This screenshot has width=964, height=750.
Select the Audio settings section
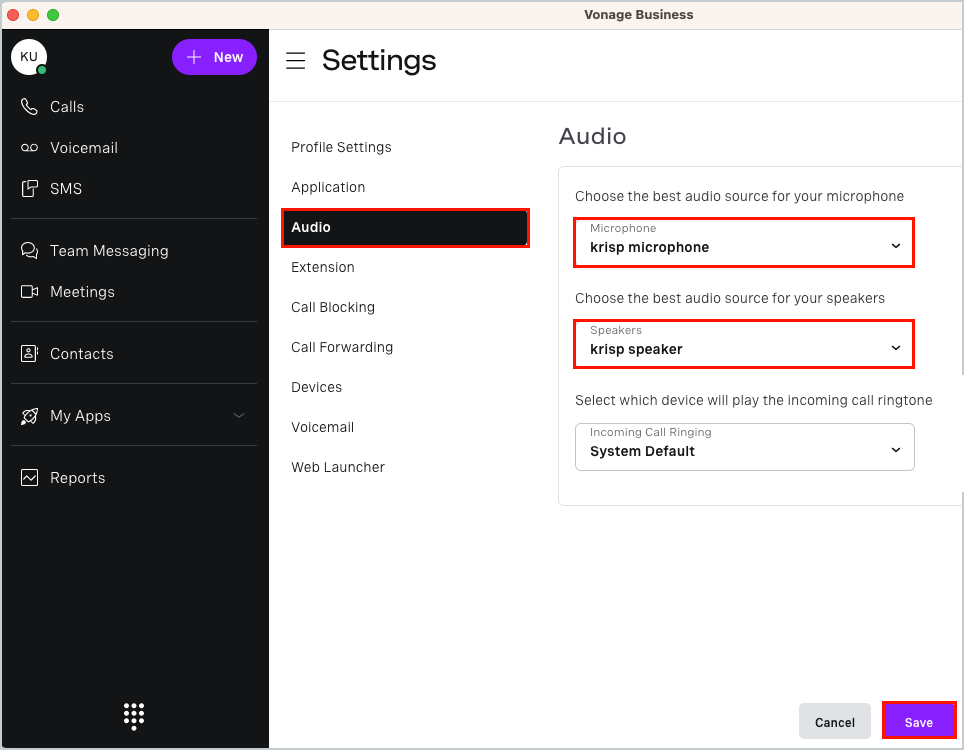405,228
